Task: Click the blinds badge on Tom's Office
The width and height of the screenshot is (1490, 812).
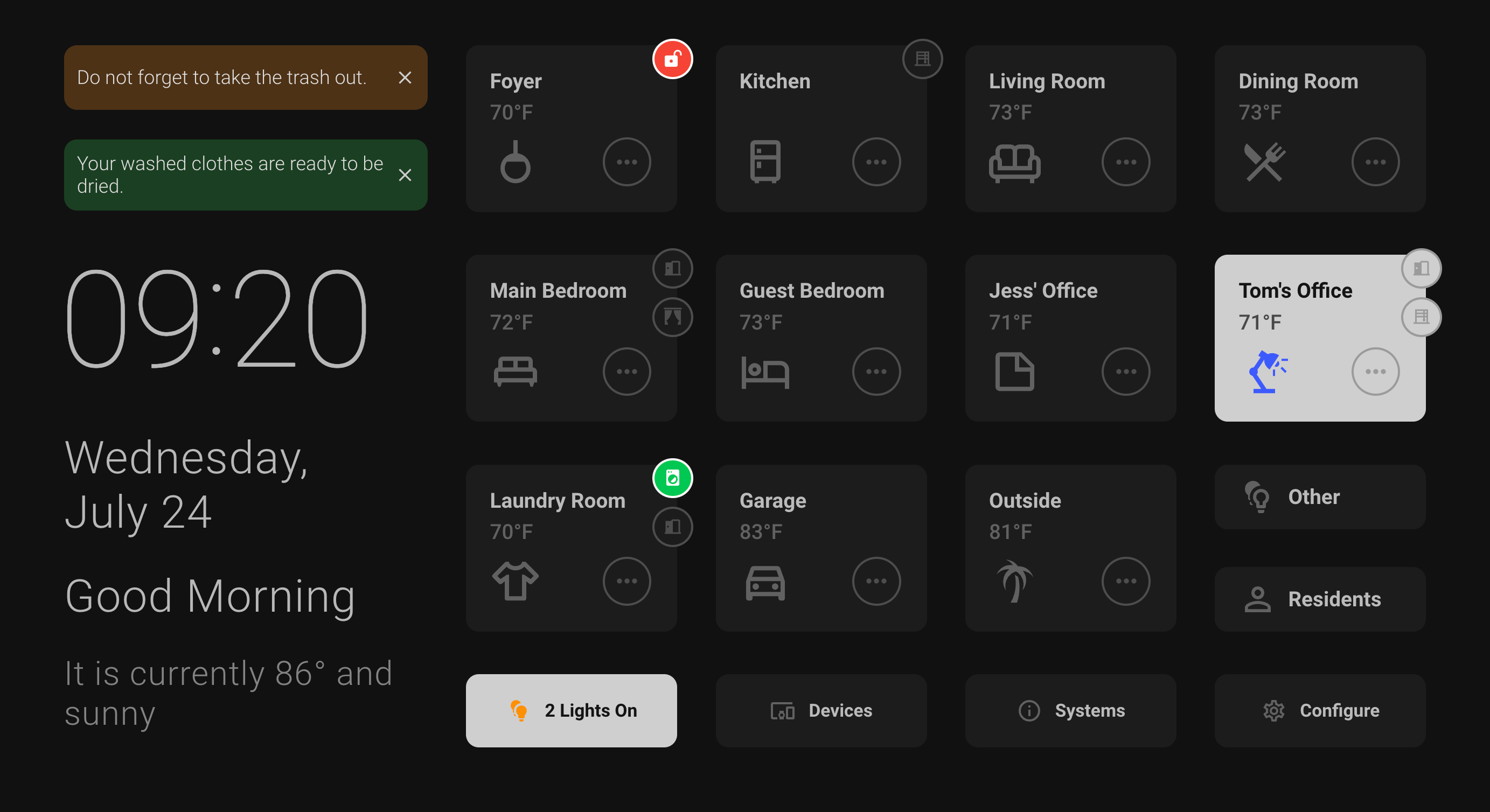Action: tap(1421, 317)
